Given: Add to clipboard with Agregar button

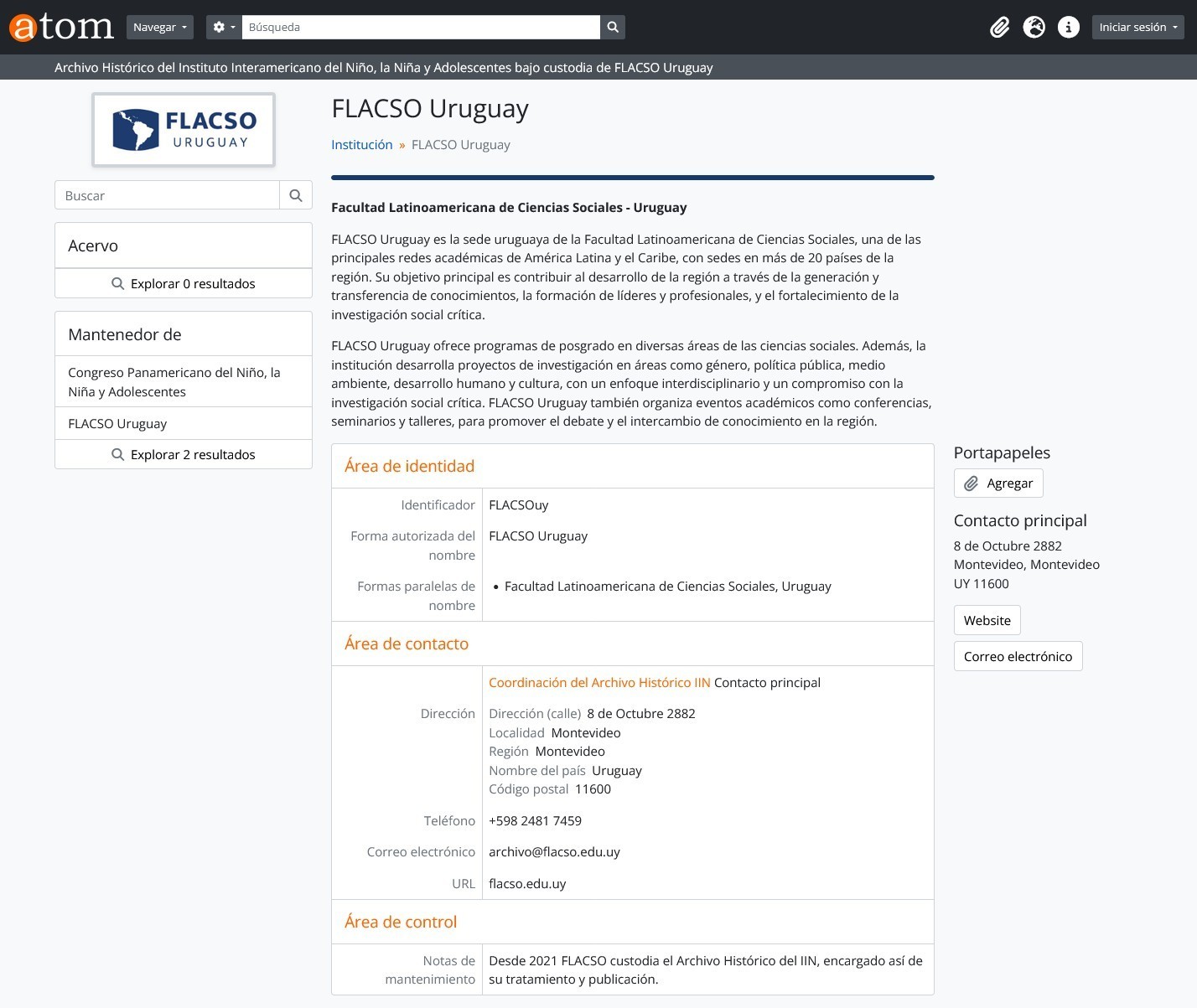Looking at the screenshot, I should coord(997,483).
